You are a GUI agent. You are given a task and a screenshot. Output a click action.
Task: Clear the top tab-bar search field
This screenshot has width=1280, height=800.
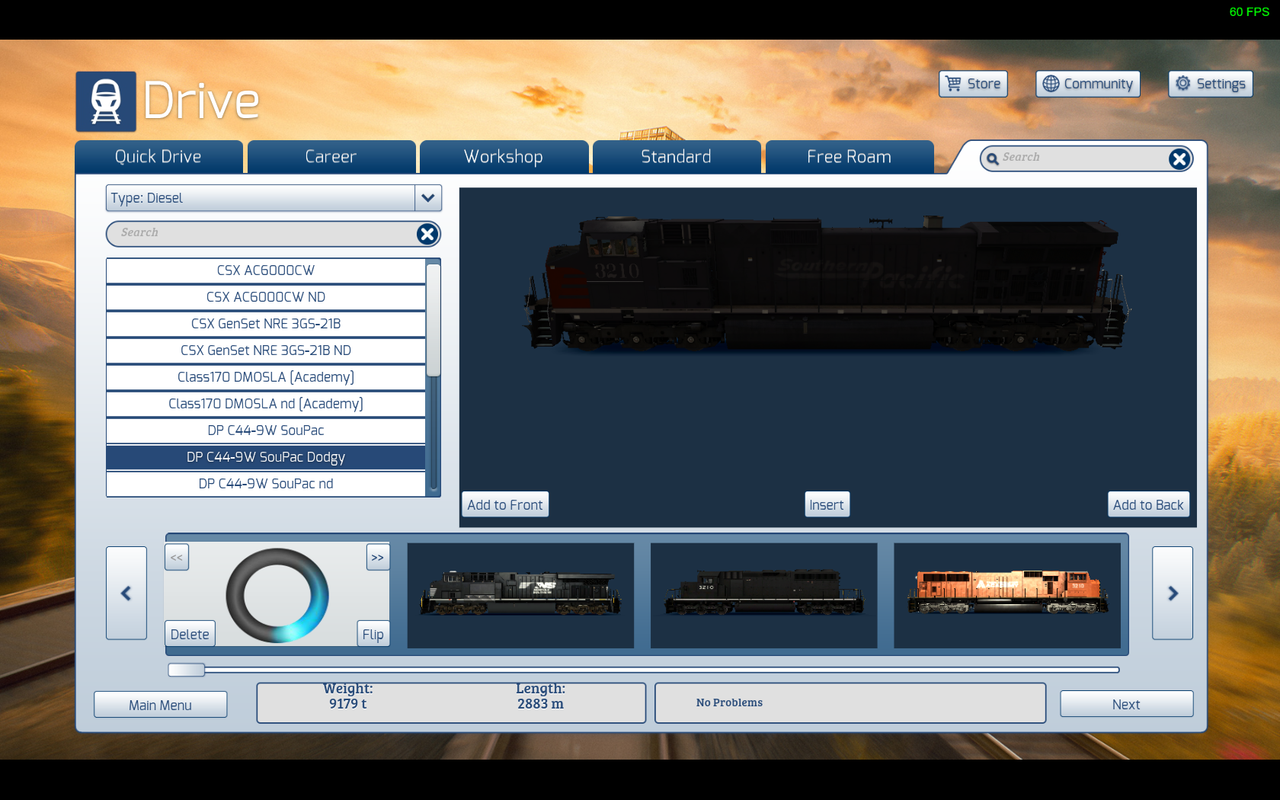1180,158
